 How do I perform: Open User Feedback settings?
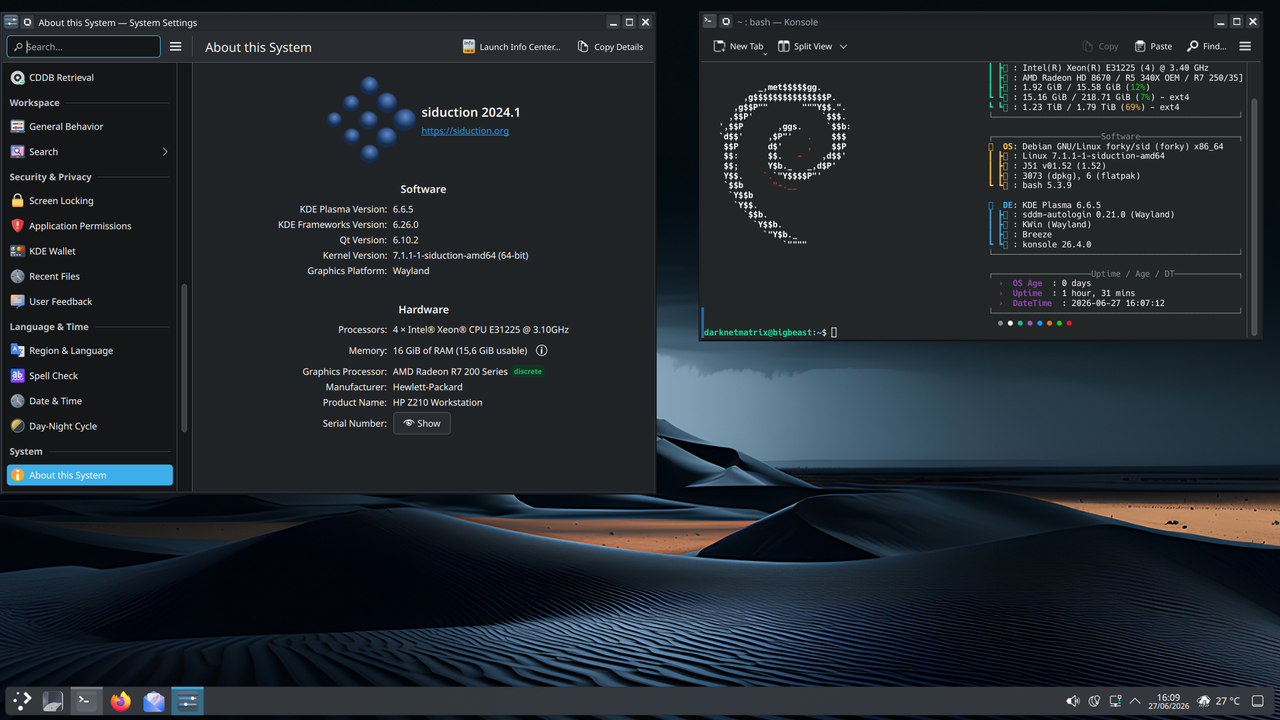point(90,301)
